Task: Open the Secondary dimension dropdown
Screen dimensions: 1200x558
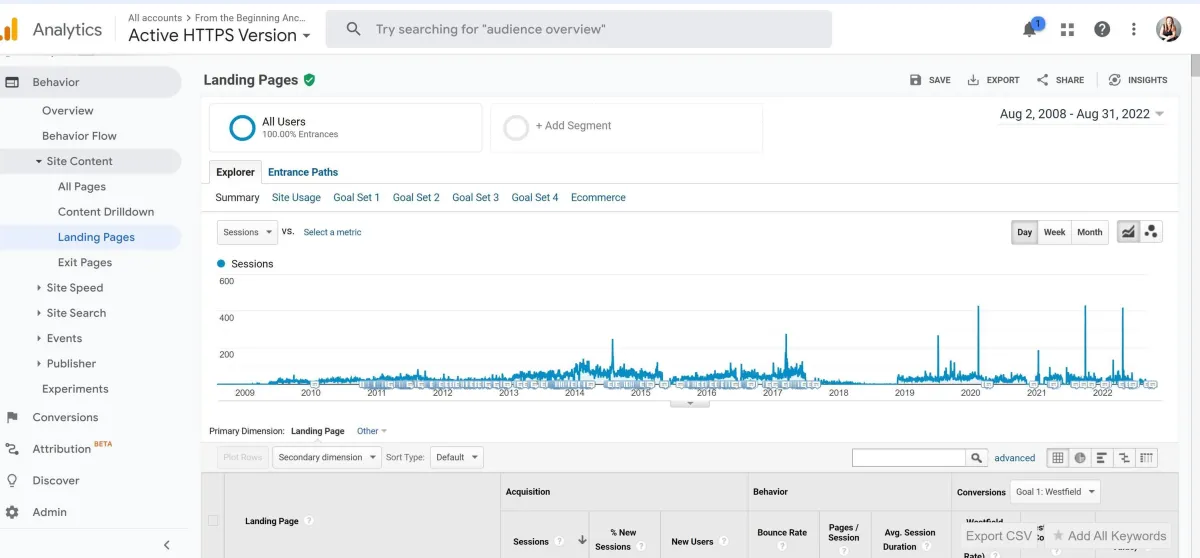Action: point(327,457)
